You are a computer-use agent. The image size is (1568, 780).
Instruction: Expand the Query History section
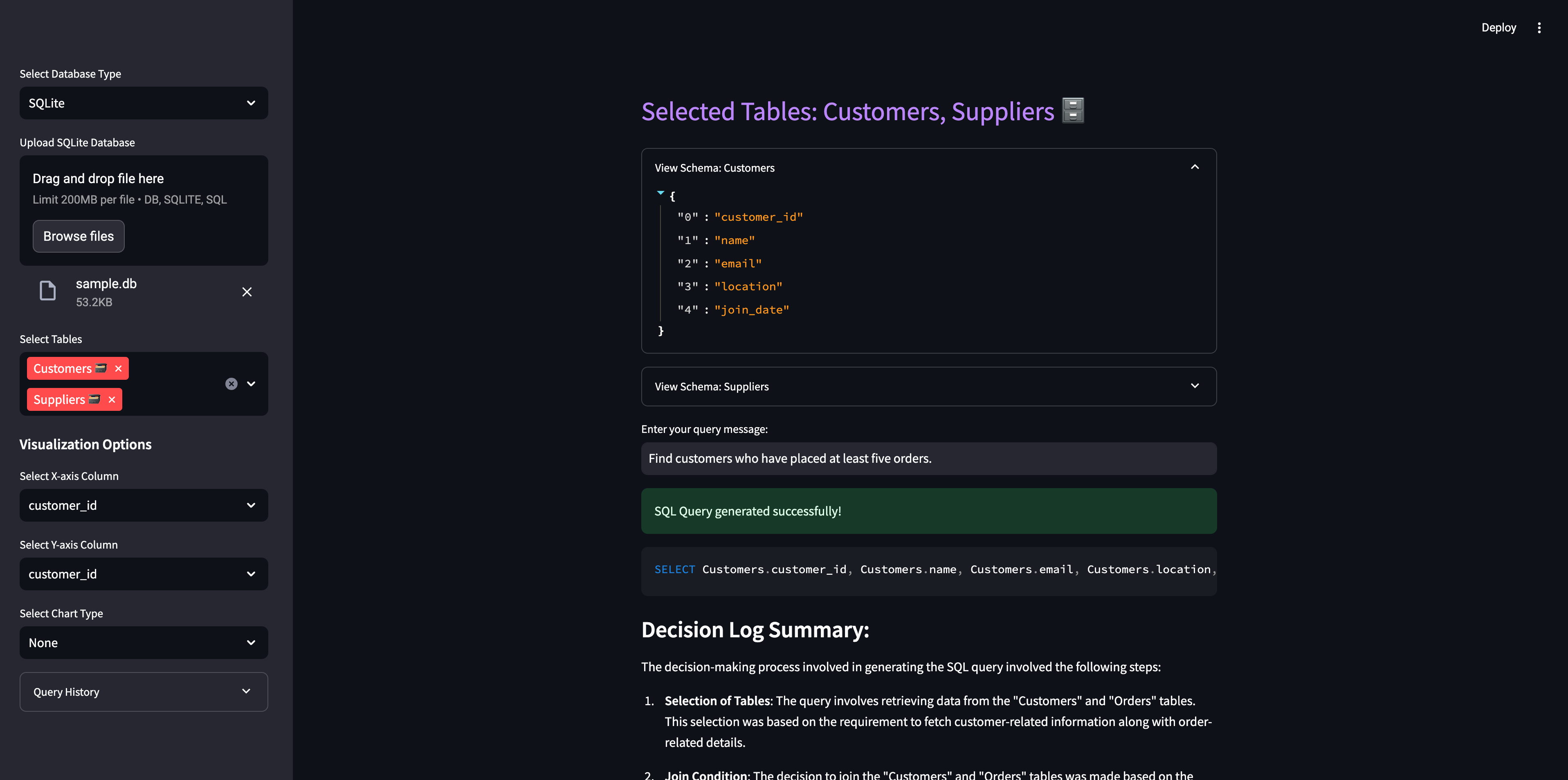(x=144, y=692)
